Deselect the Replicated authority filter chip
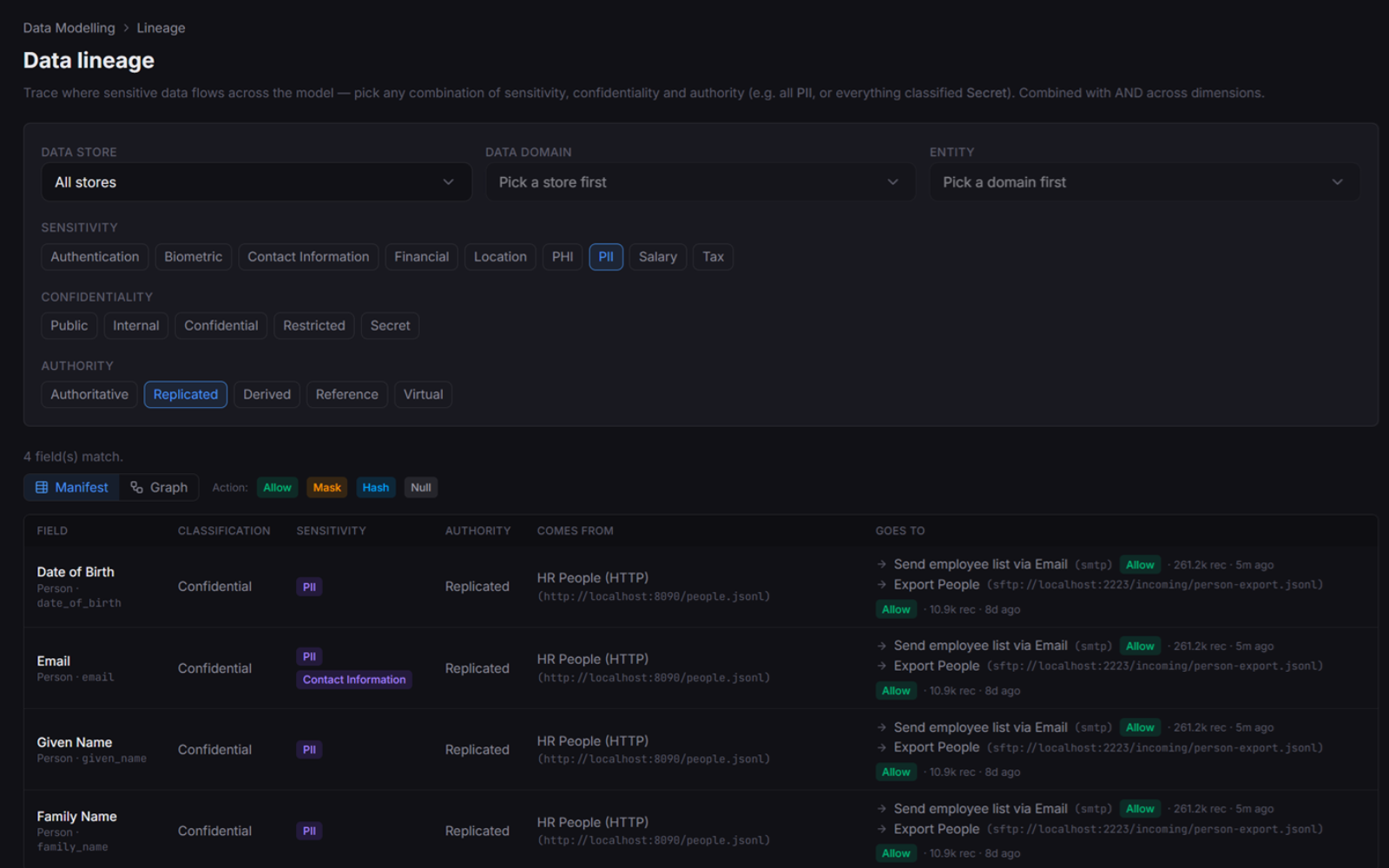 click(186, 394)
